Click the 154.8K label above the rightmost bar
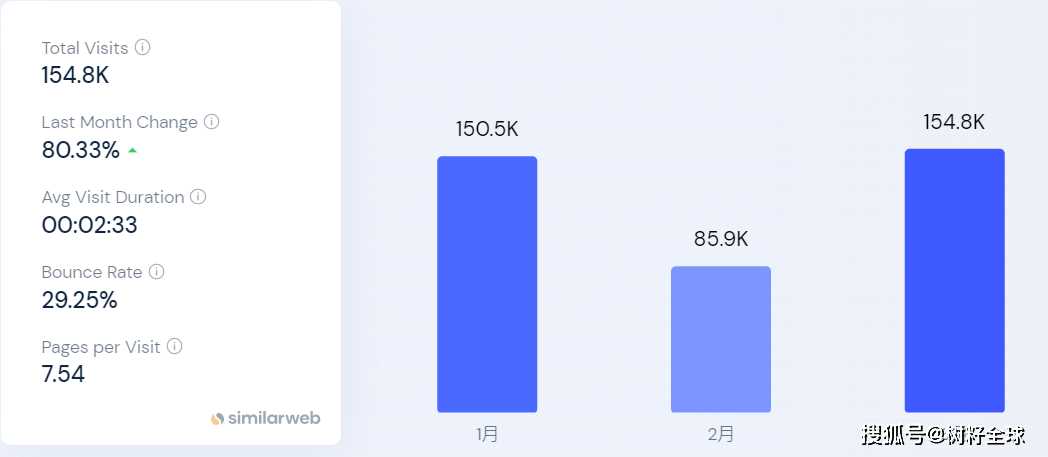The image size is (1048, 457). tap(954, 122)
